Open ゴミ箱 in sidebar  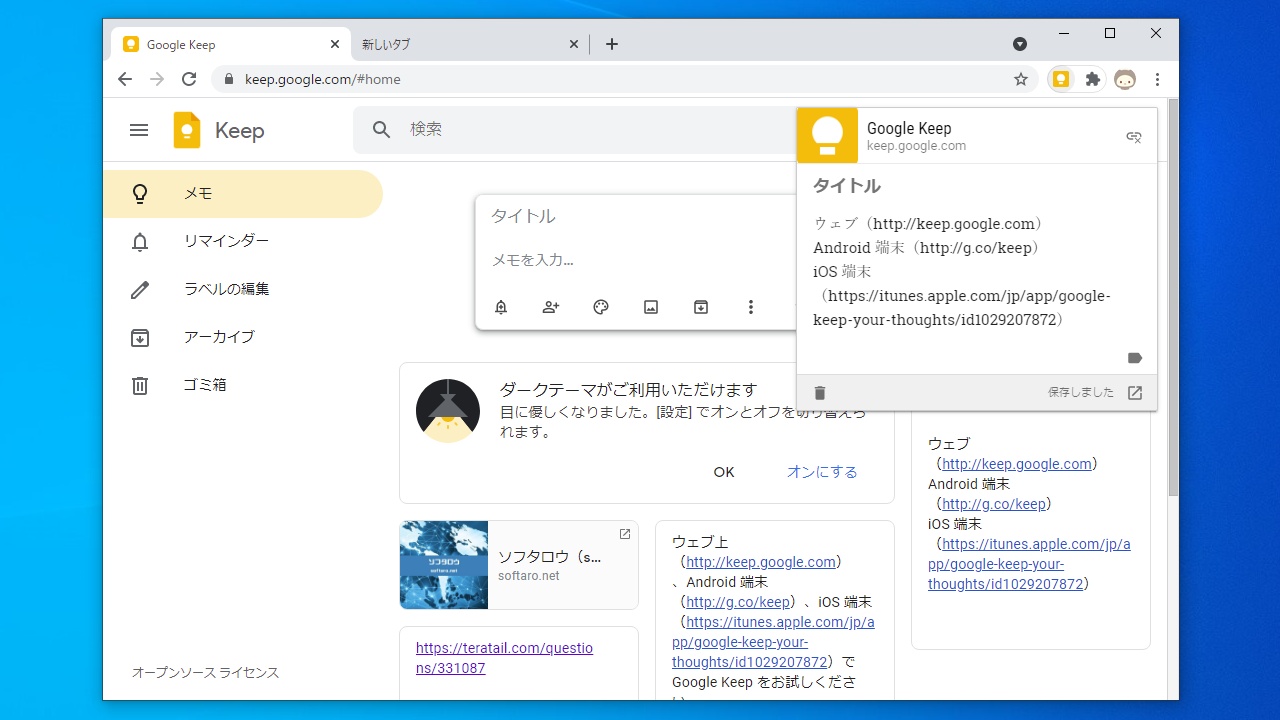click(x=243, y=386)
